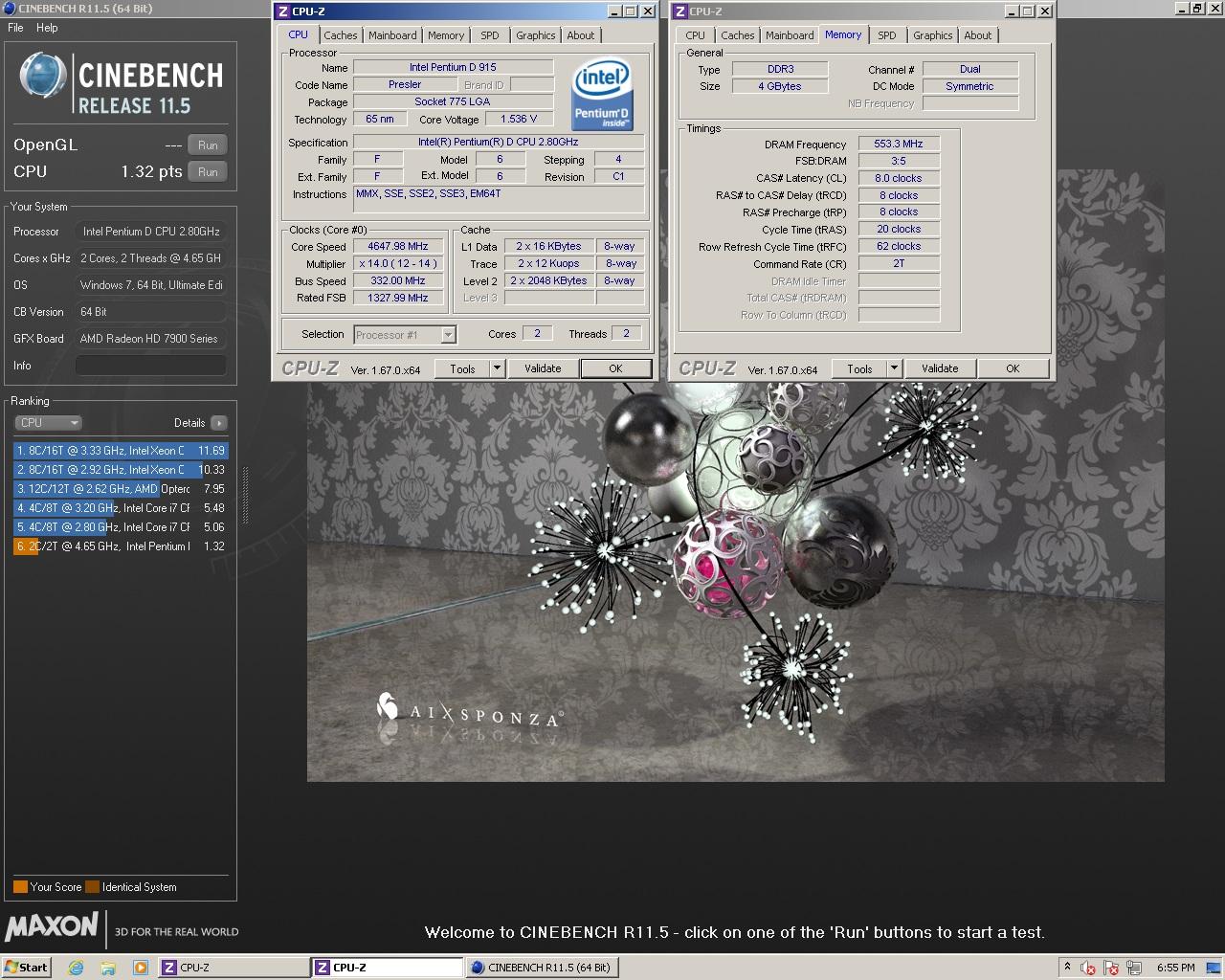Switch to second highlighted CPU-Z taskbar button

point(388,968)
